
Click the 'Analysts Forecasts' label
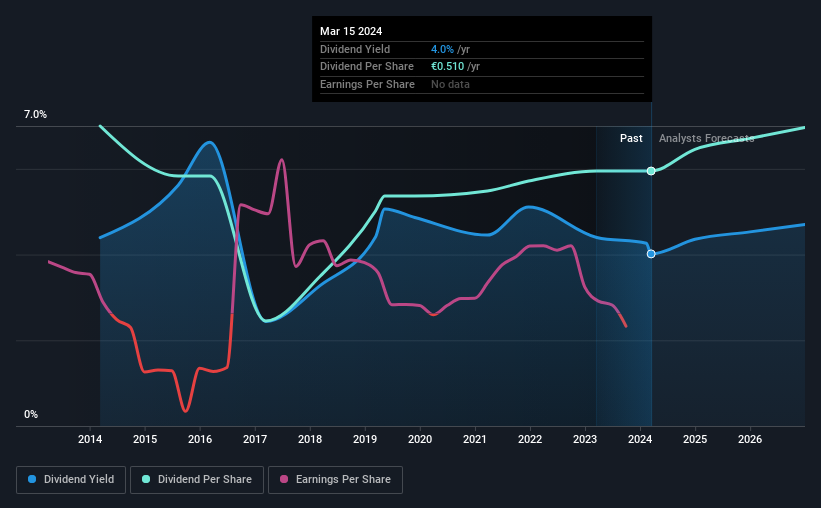[706, 138]
